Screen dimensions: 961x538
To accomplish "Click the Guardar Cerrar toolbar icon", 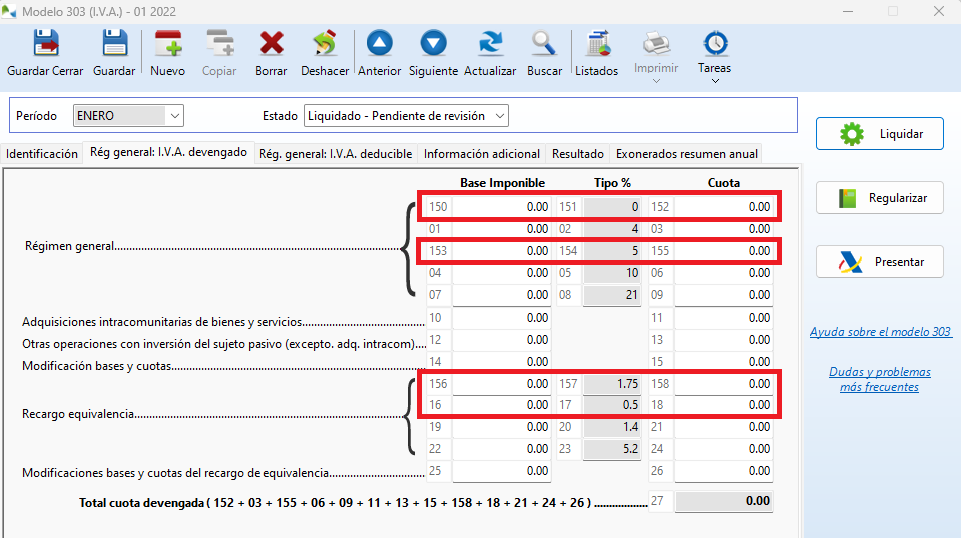I will click(45, 45).
